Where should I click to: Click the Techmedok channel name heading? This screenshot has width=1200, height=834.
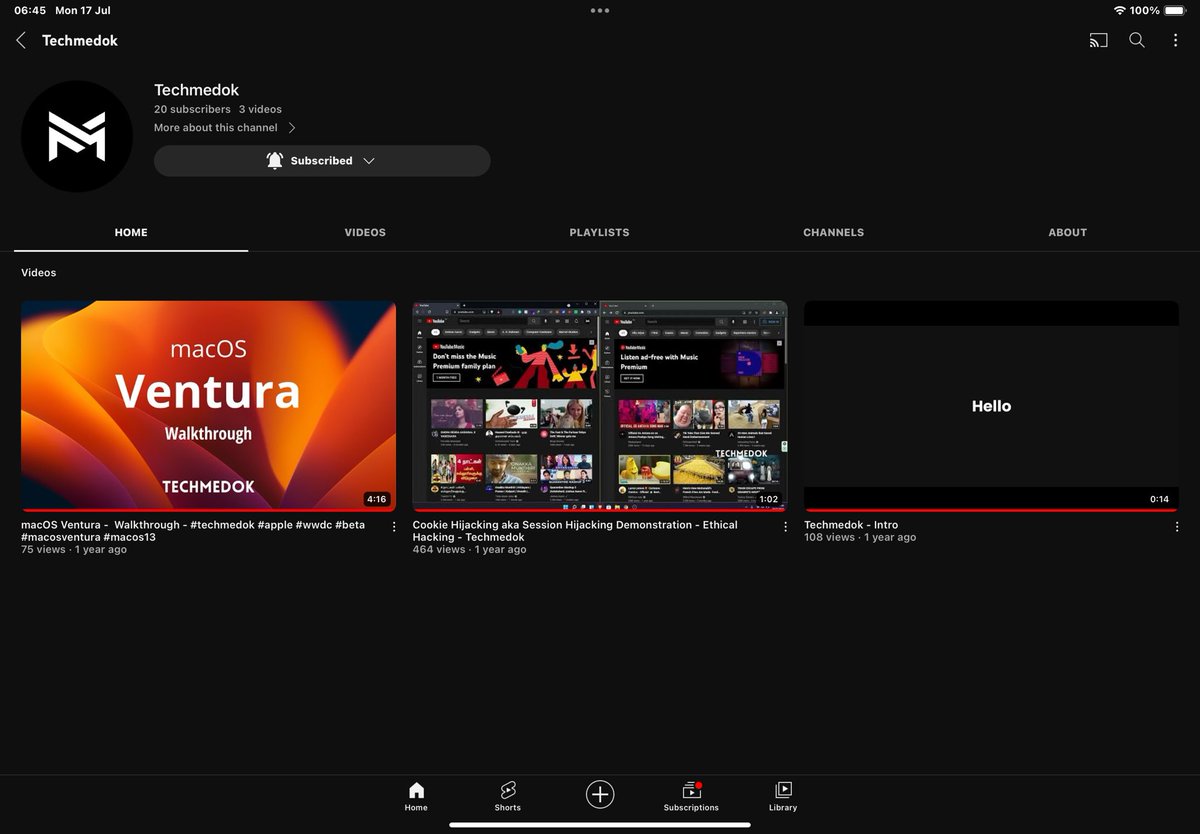tap(197, 90)
